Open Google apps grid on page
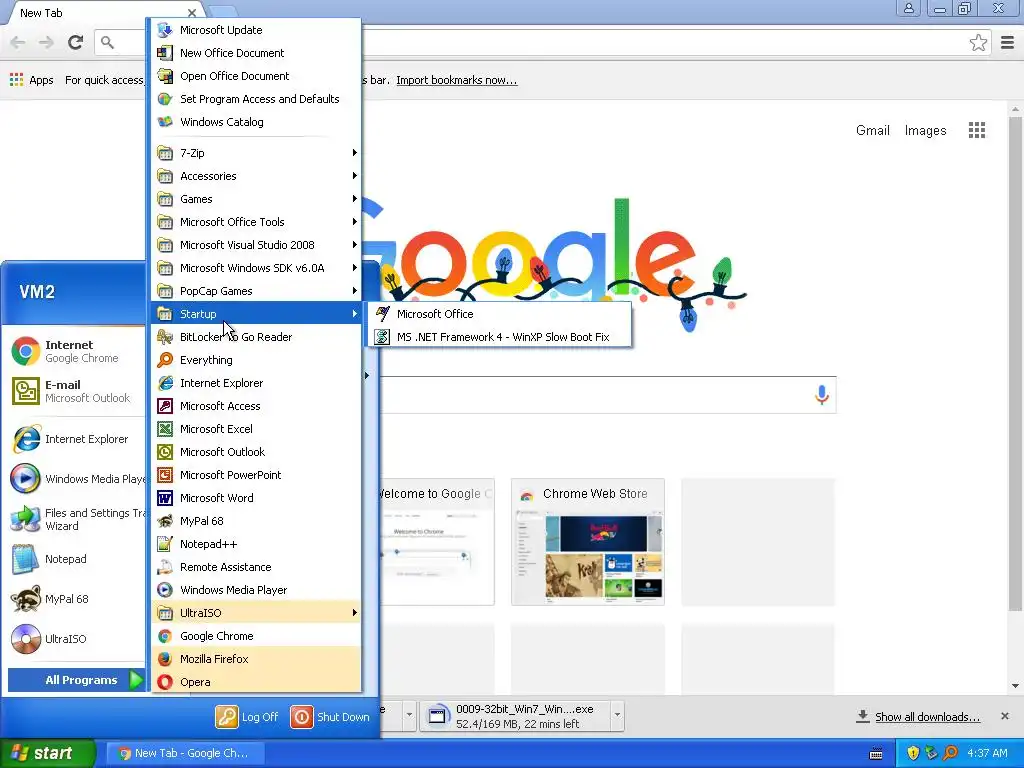1024x768 pixels. (x=976, y=131)
